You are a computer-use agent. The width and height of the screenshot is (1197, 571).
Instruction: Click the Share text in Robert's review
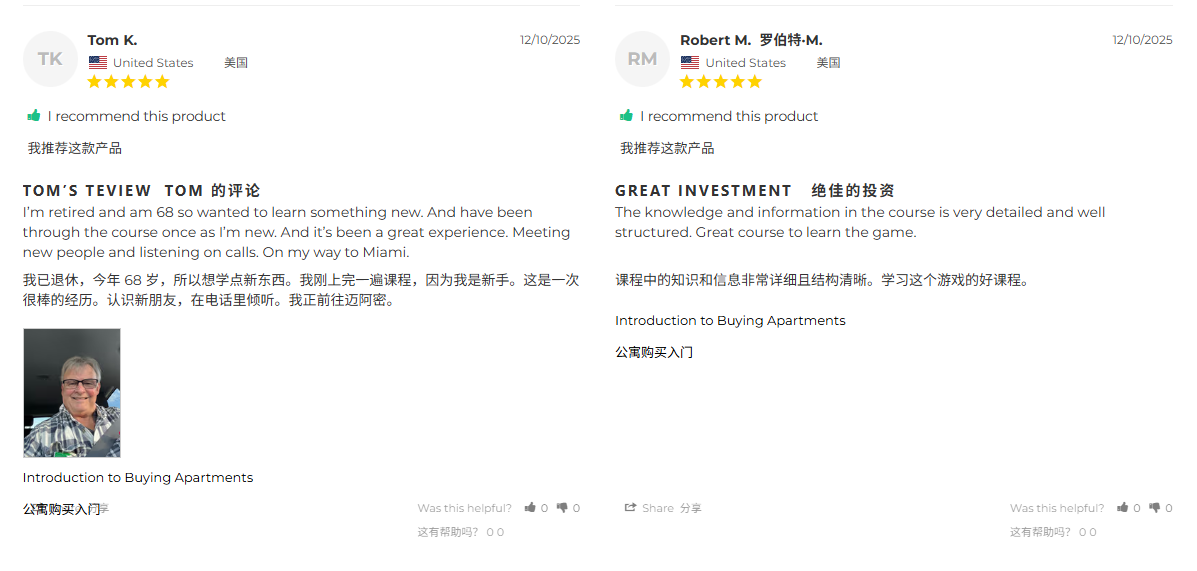[x=658, y=508]
